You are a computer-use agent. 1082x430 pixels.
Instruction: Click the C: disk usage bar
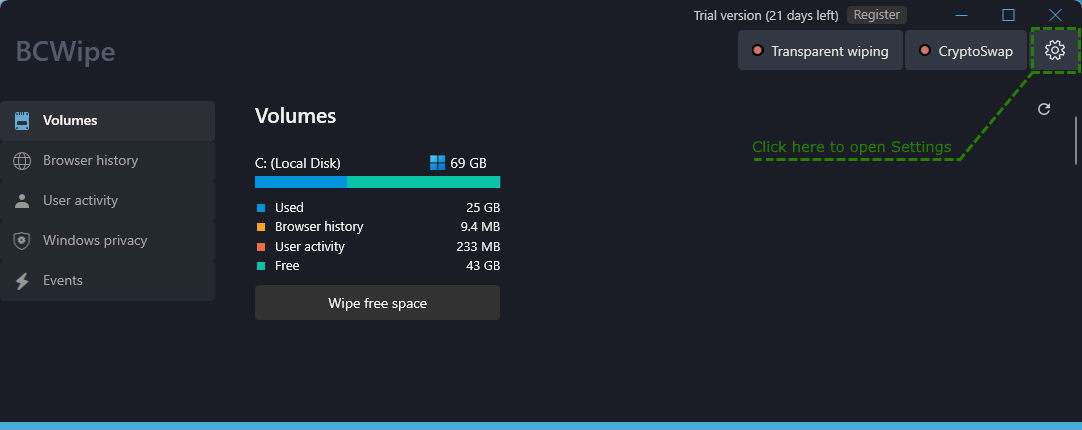pyautogui.click(x=377, y=182)
